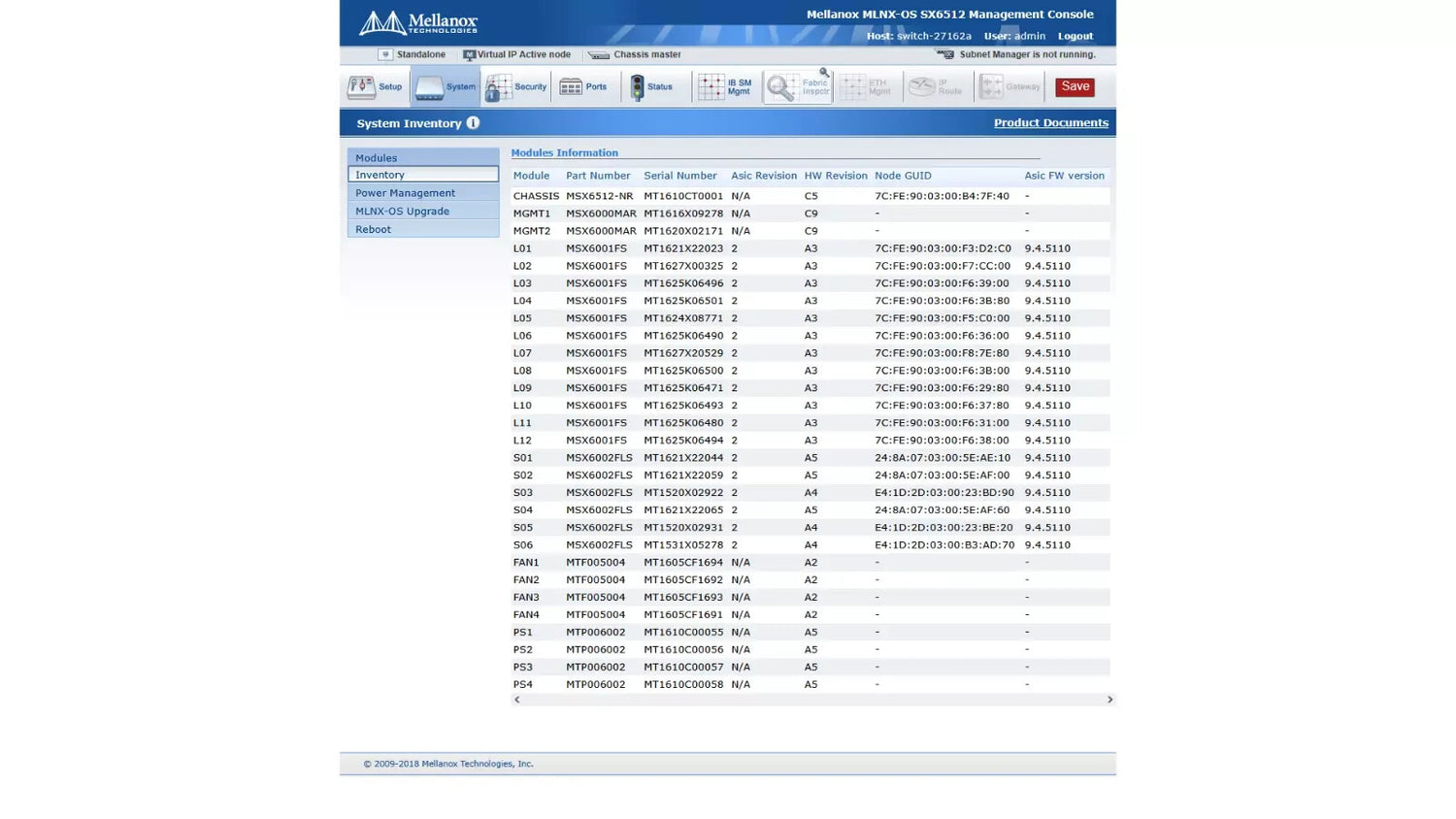Click the Subnet Manager warning icon
The height and width of the screenshot is (819, 1456).
pos(944,55)
